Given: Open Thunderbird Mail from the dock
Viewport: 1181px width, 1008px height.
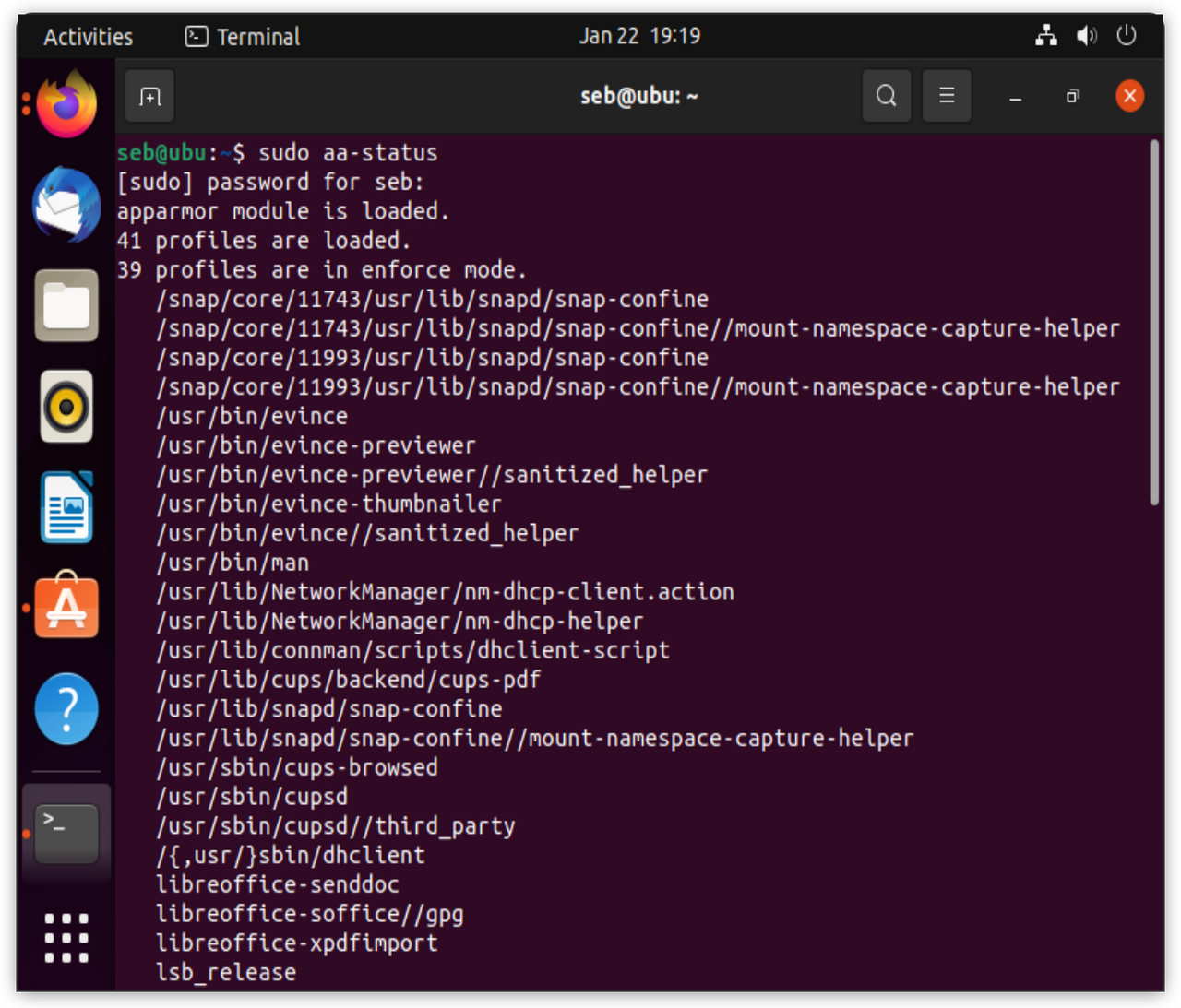Looking at the screenshot, I should click(66, 205).
